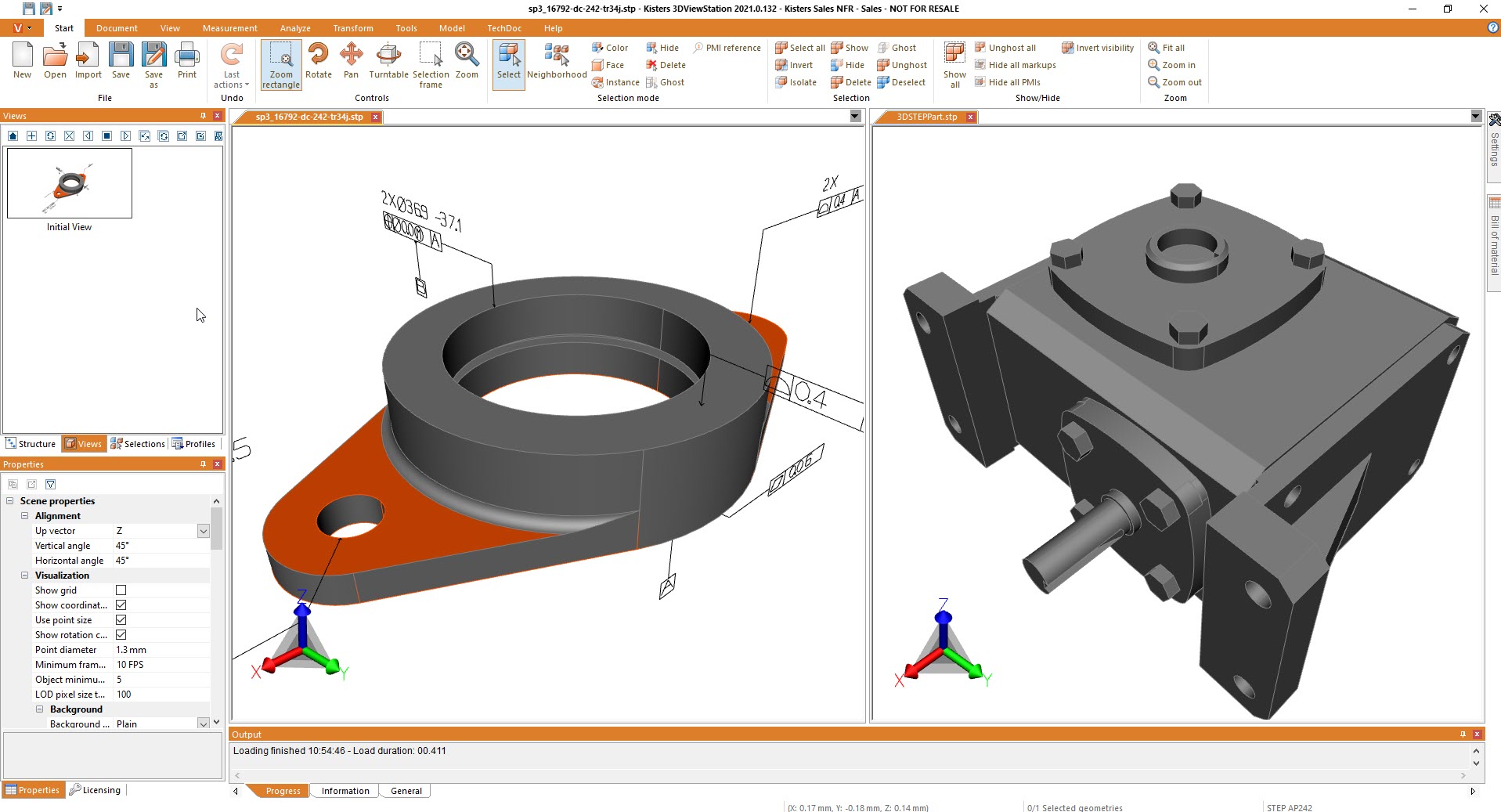
Task: Click Select all in Selection group
Action: click(799, 48)
